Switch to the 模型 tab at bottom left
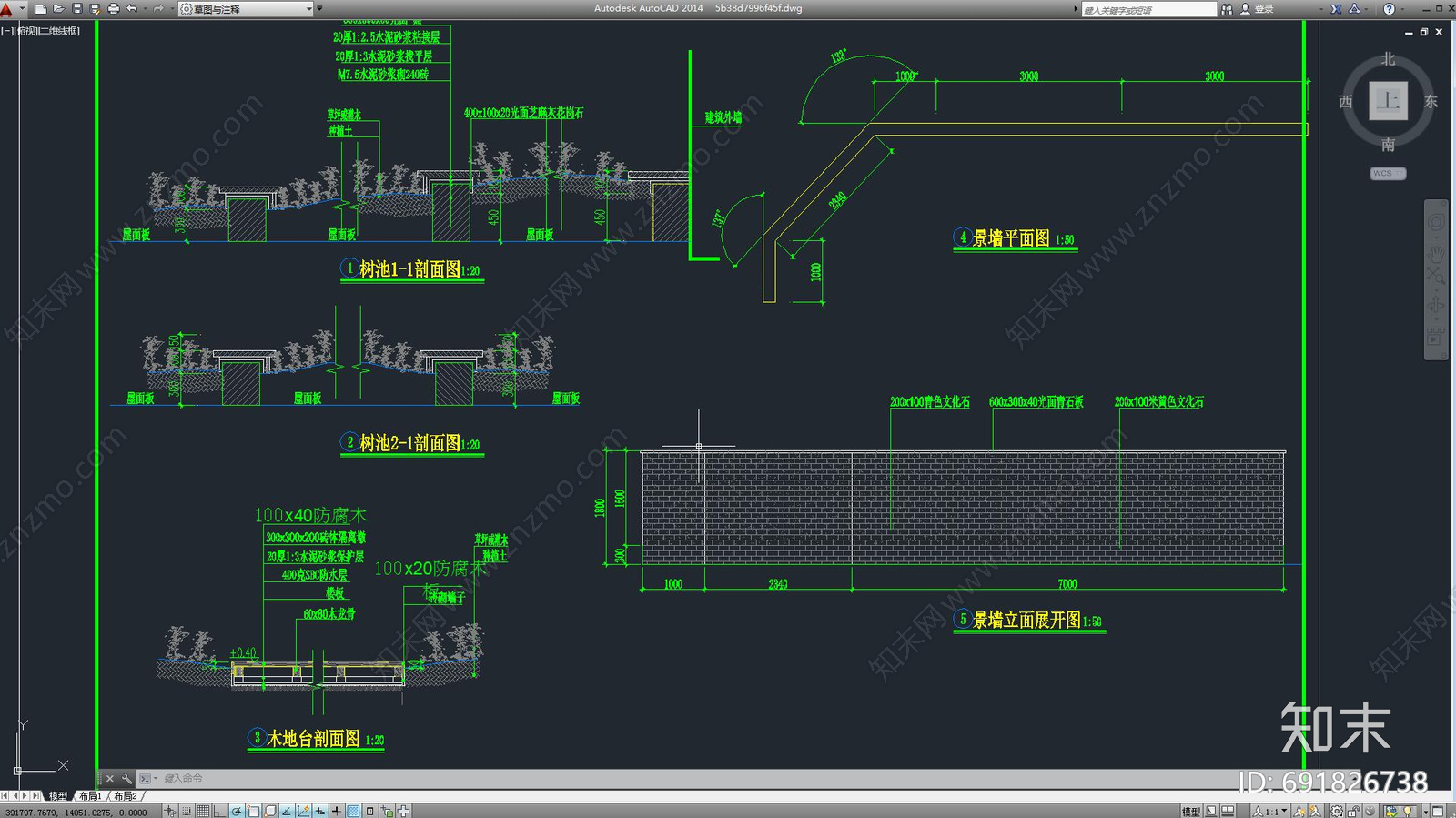Screen dimensions: 1456x818 click(x=58, y=796)
